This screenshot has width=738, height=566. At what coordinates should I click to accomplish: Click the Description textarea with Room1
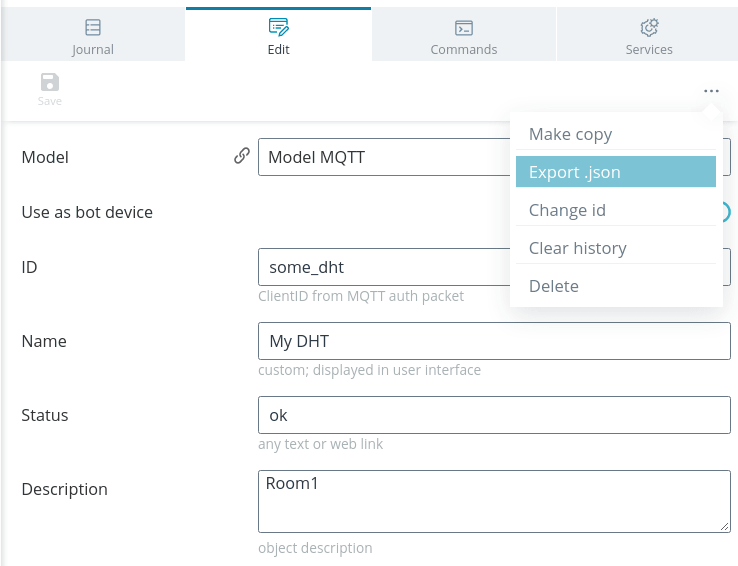[494, 502]
